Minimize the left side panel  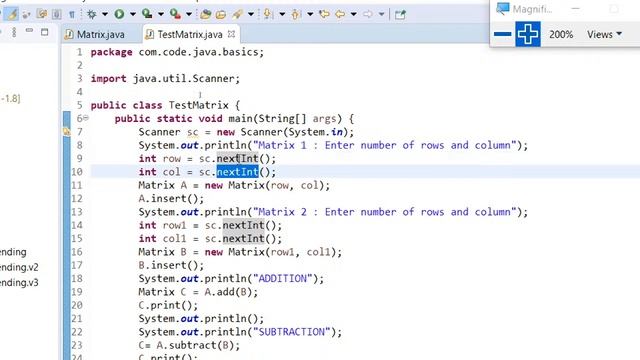[x=29, y=30]
